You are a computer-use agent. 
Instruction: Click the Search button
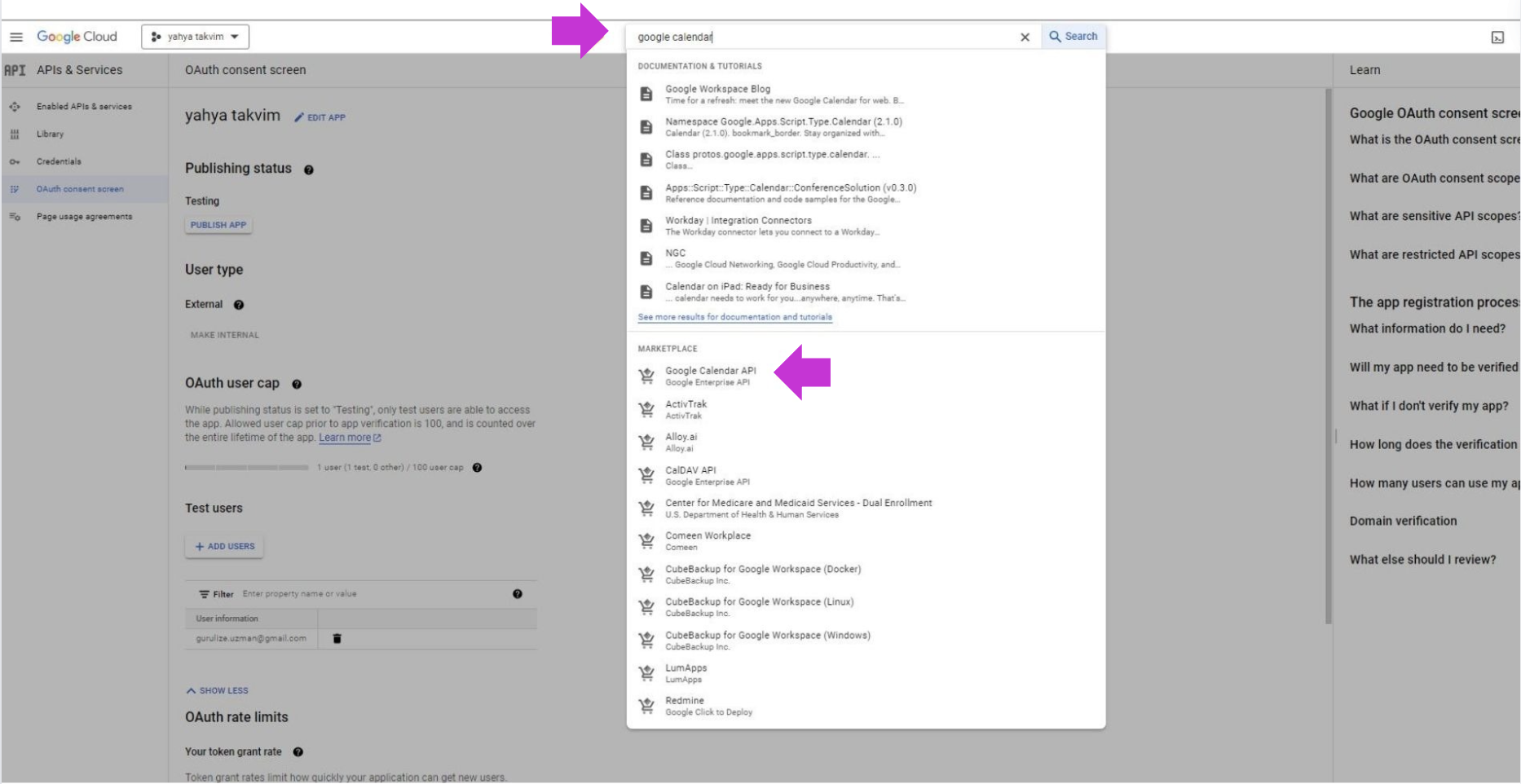(1074, 37)
